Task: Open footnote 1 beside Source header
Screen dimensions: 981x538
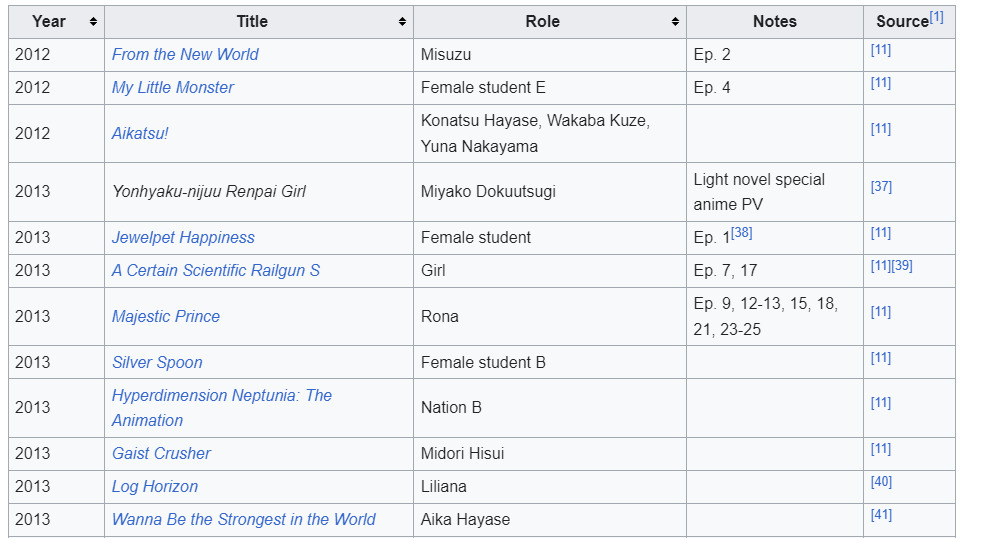Action: [936, 17]
